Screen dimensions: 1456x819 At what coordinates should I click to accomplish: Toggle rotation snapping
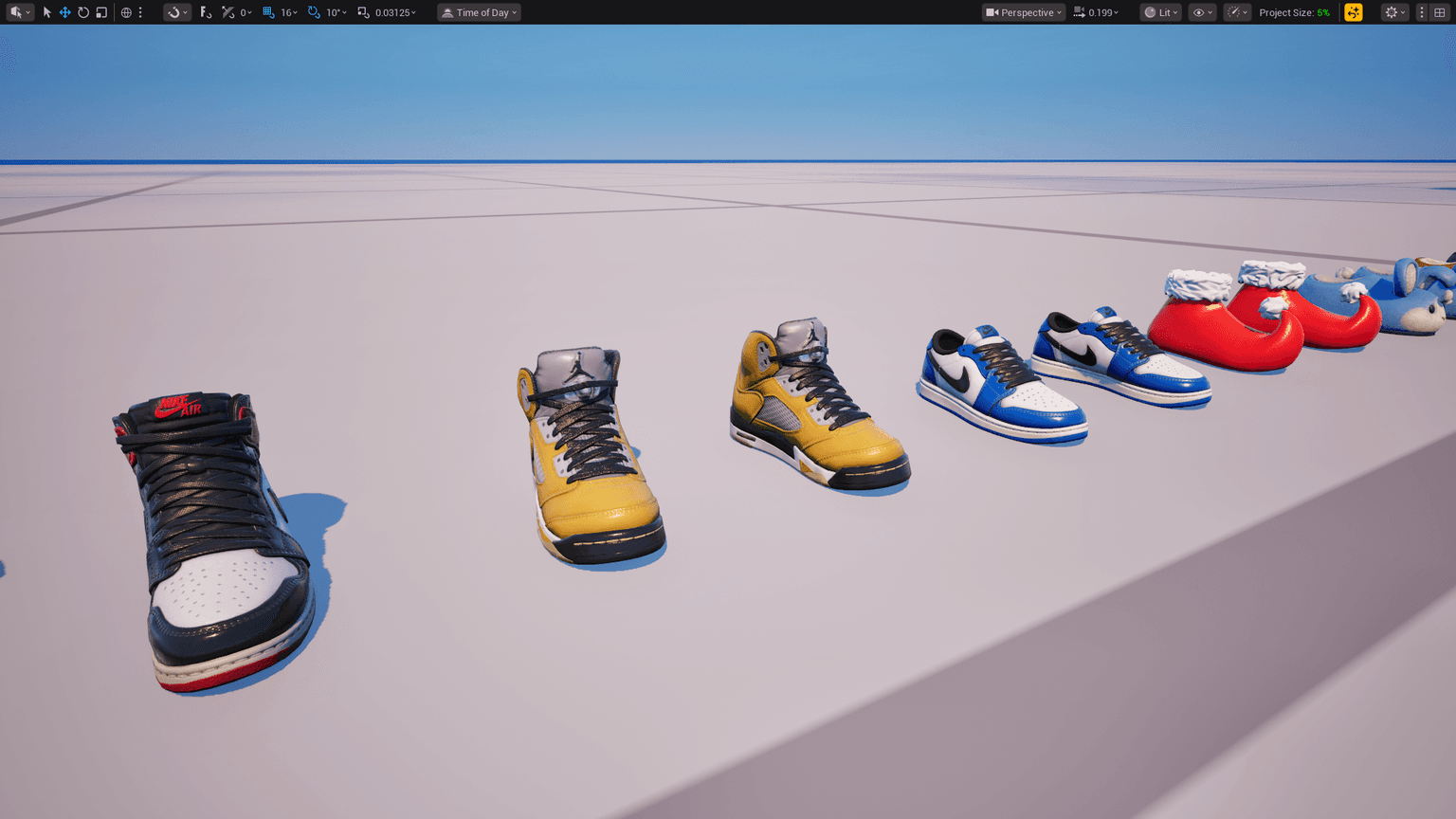314,12
